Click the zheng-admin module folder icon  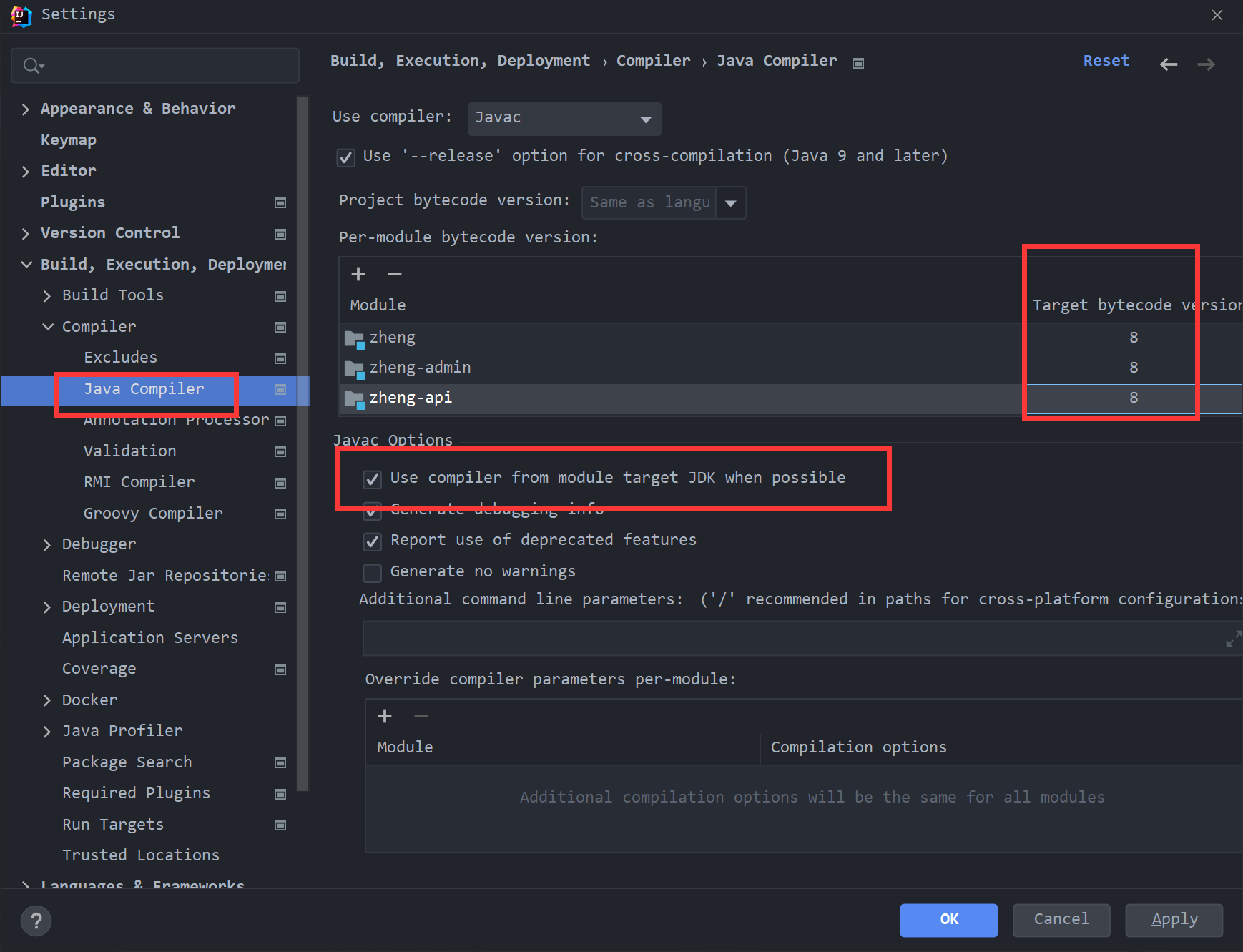pos(354,368)
